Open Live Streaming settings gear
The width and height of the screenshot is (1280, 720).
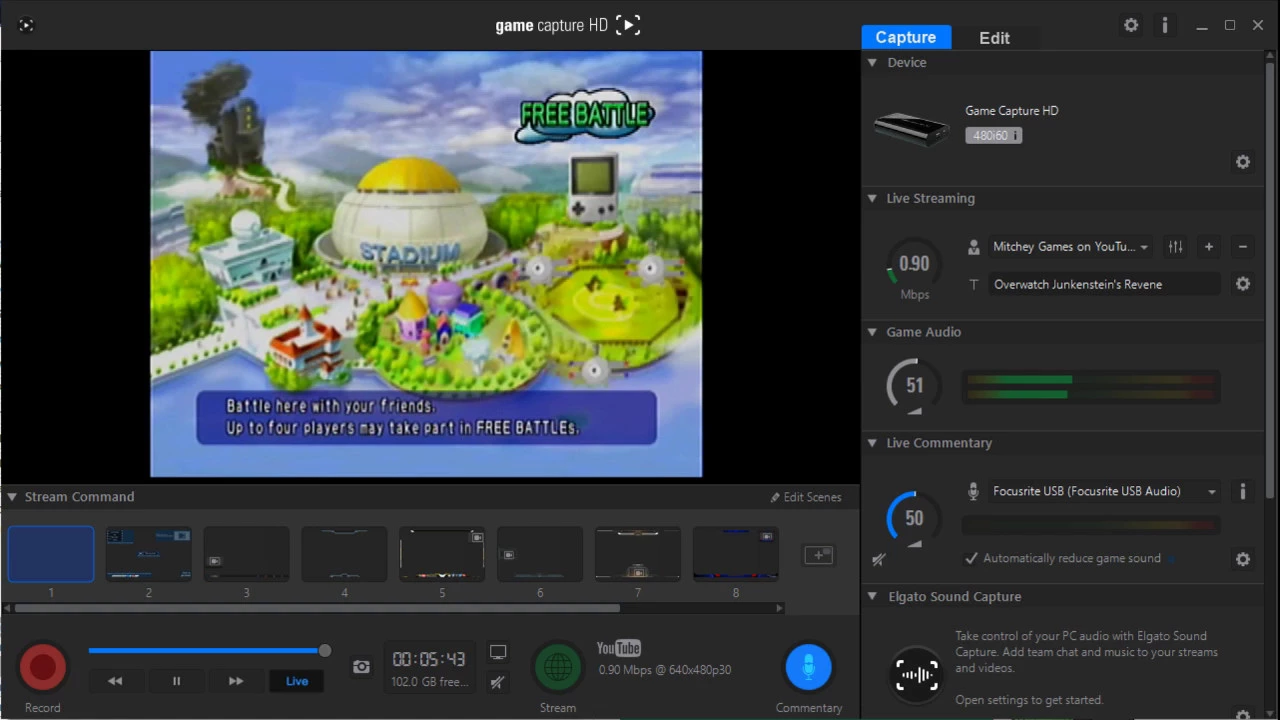(x=1243, y=284)
